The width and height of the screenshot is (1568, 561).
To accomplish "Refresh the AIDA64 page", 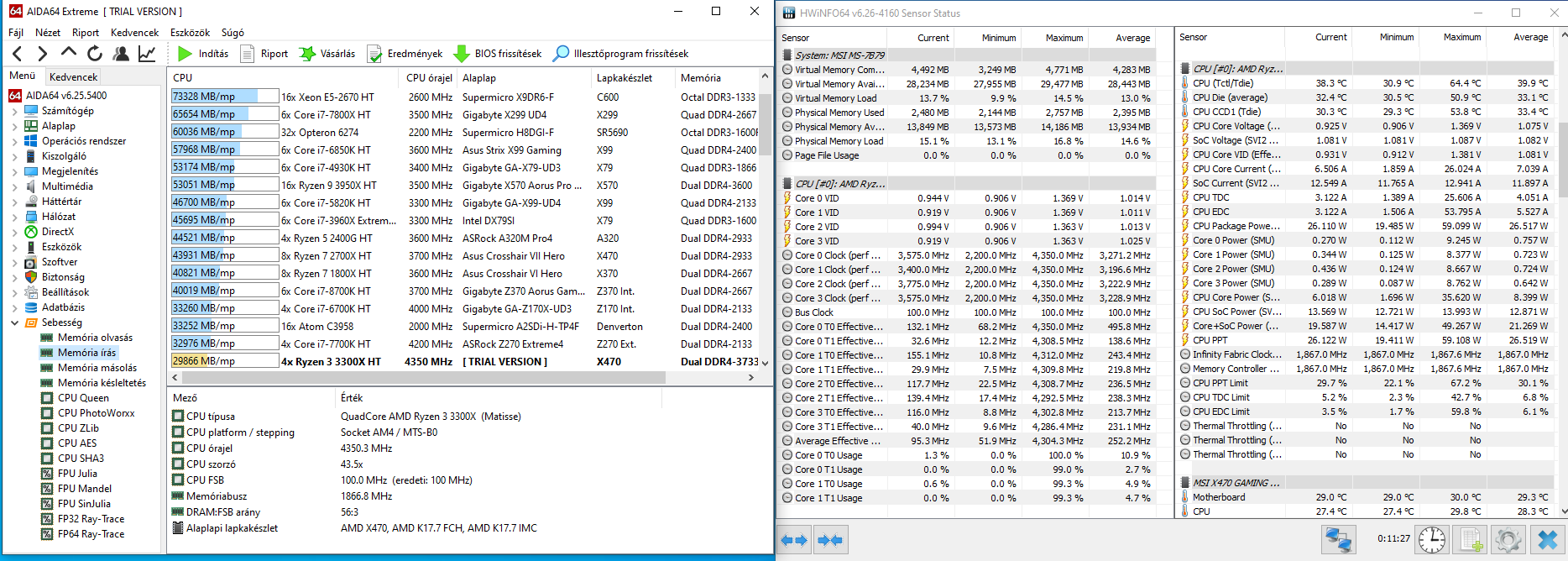I will tap(95, 54).
